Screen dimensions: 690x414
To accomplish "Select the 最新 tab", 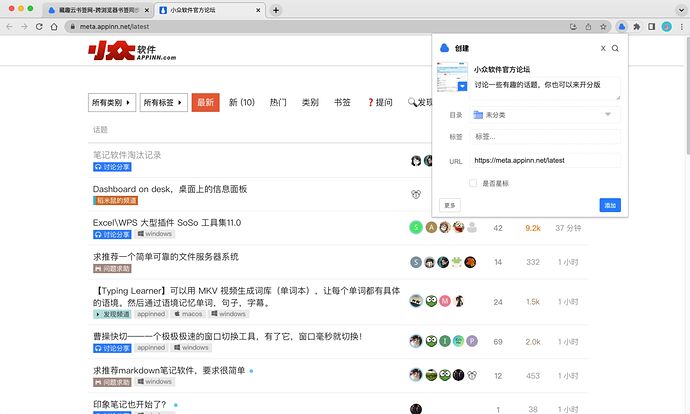I will [206, 103].
